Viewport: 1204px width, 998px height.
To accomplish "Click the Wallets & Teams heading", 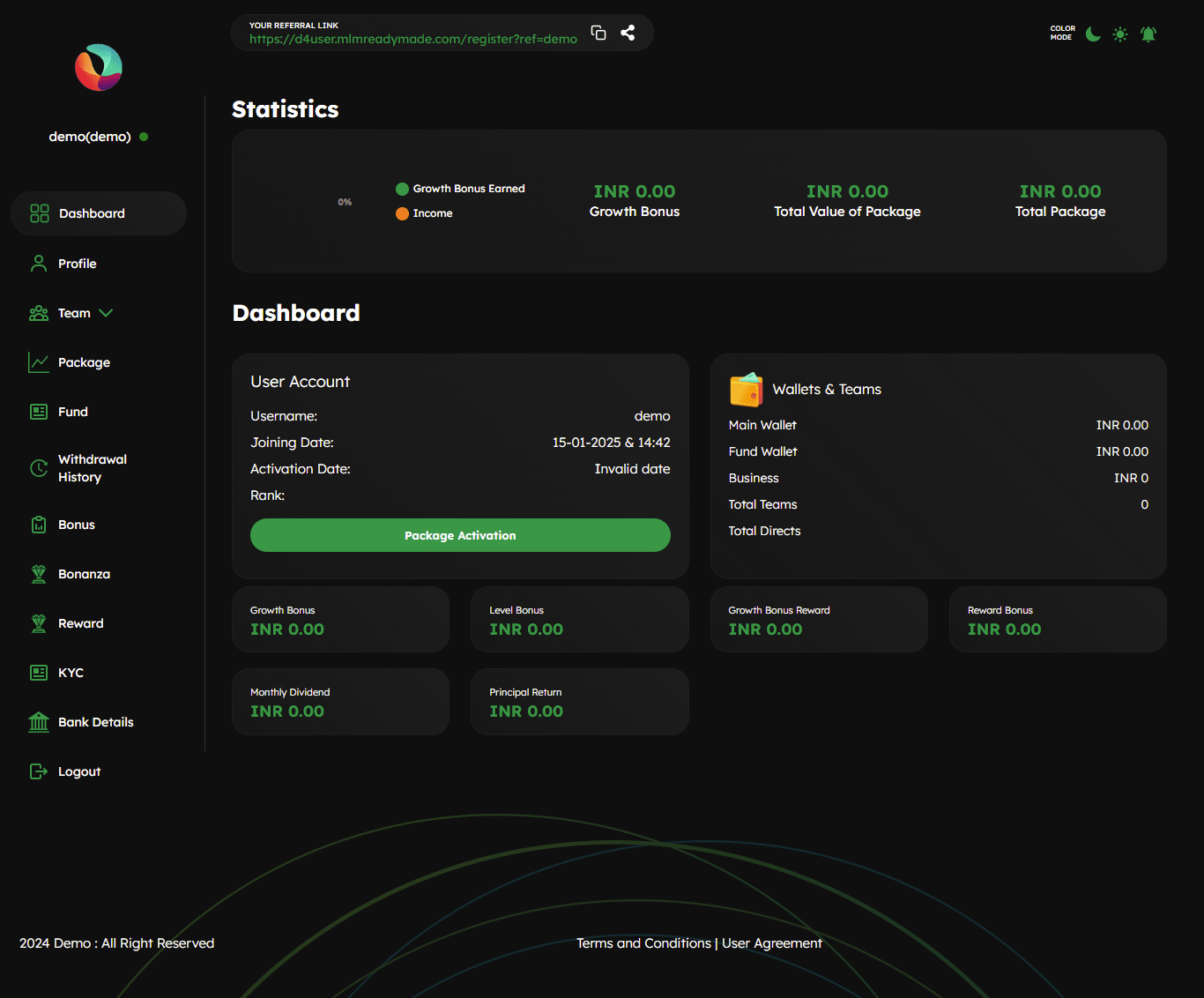I will coord(827,390).
